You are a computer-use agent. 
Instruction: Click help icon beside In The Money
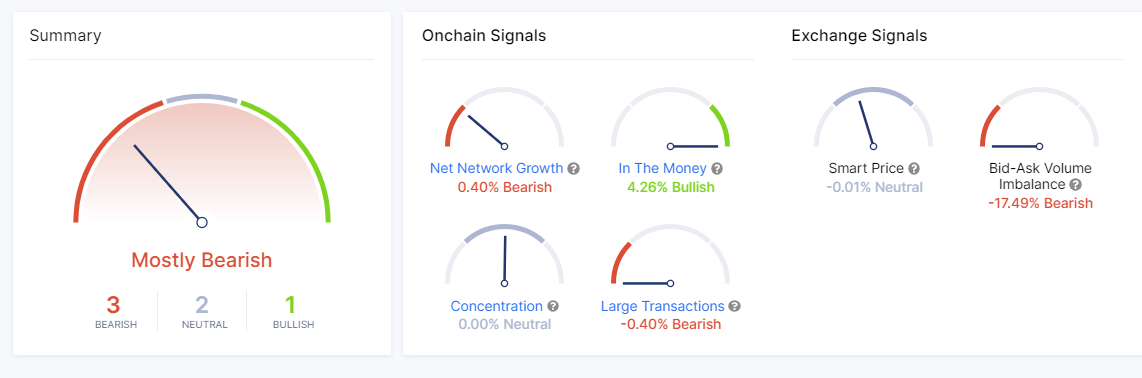pyautogui.click(x=717, y=169)
